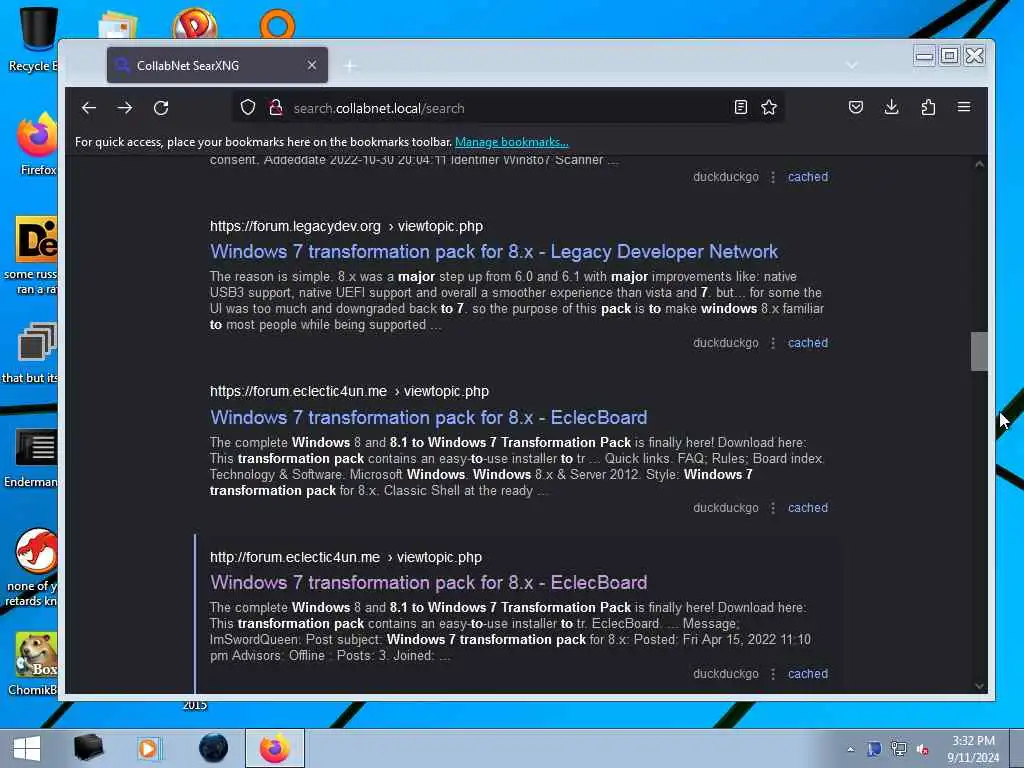Screen dimensions: 1024x768
Task: Switch to the CollabNet SearXNG tab
Action: (217, 65)
